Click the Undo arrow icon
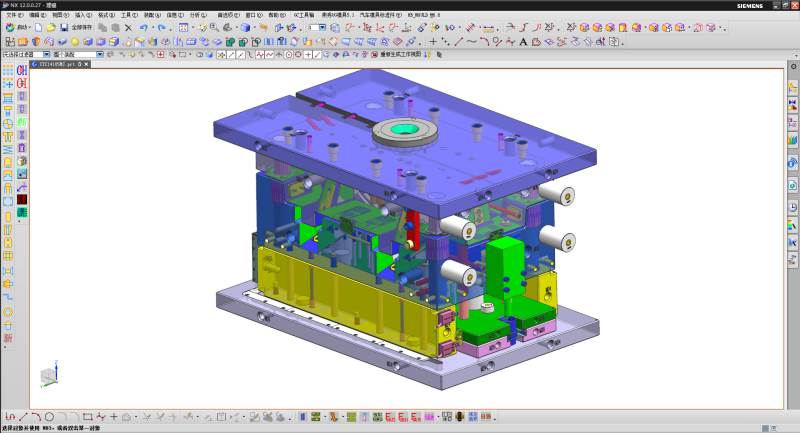 click(145, 28)
